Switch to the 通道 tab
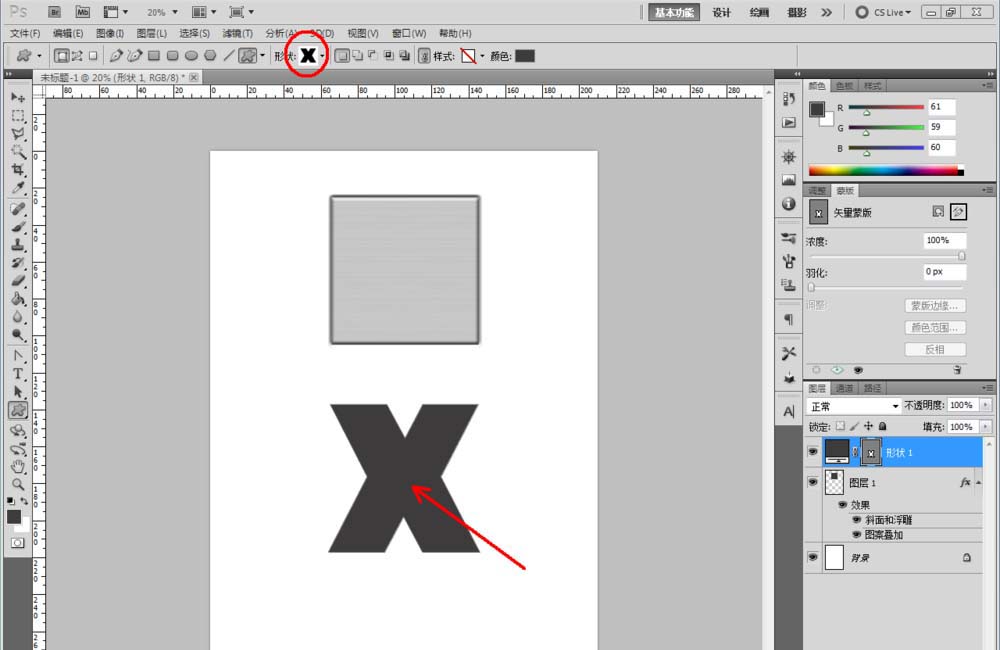Viewport: 1000px width, 650px height. 844,388
